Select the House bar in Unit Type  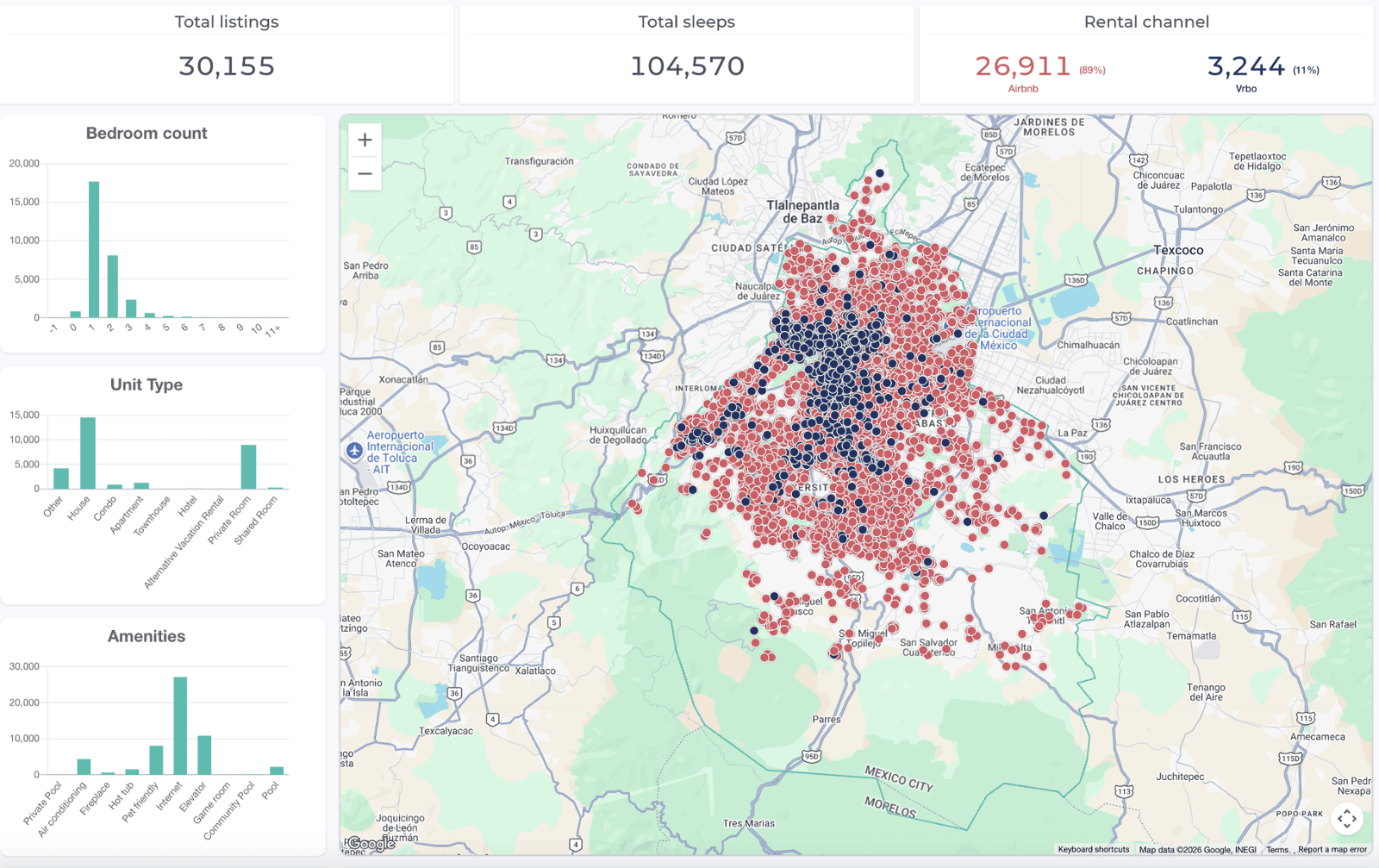click(x=87, y=453)
